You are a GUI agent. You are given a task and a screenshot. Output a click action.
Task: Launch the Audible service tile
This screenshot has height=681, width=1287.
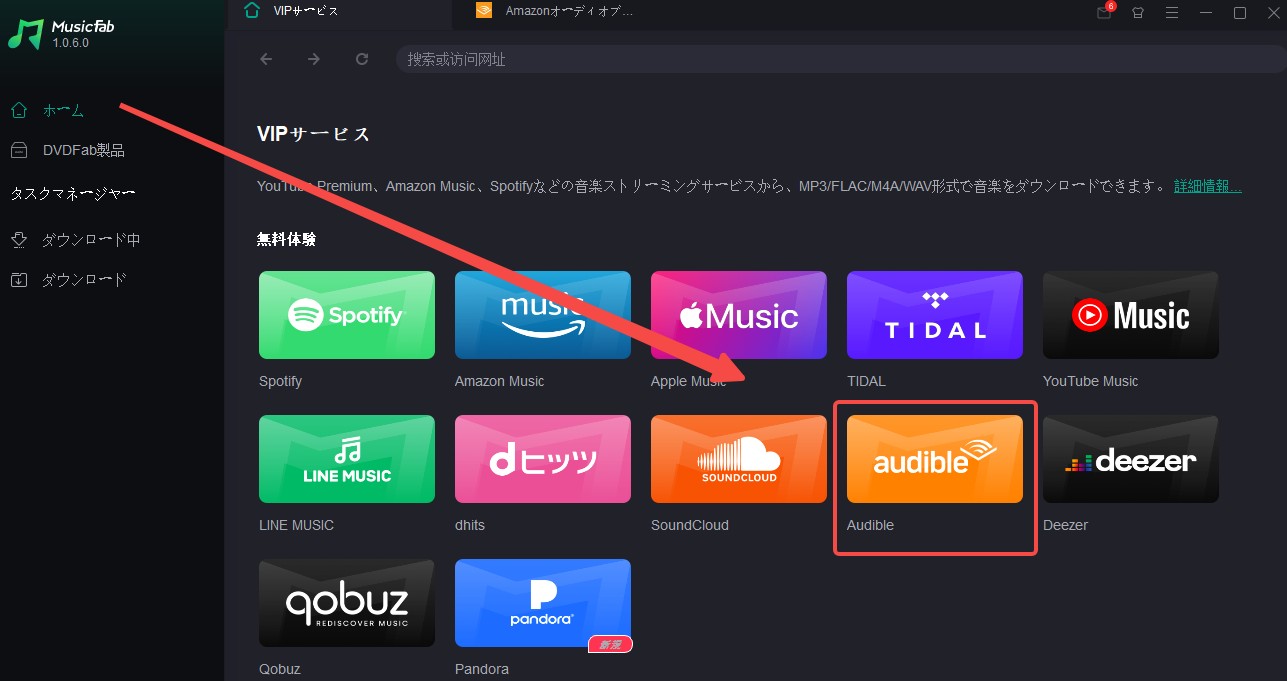(934, 459)
